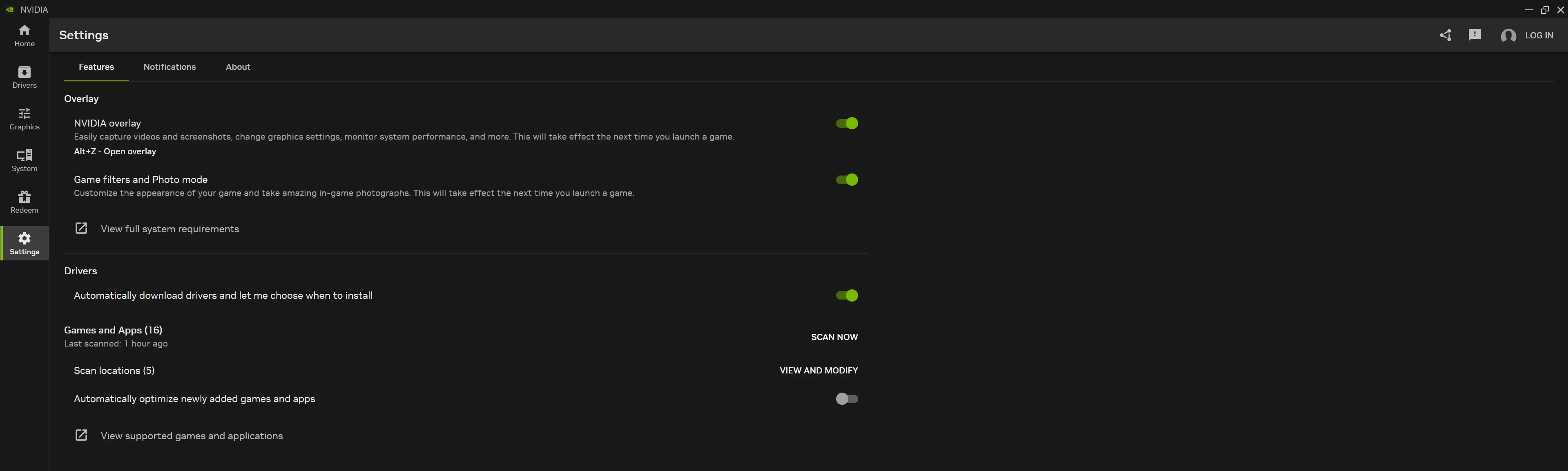
Task: Click the Settings gear in sidebar
Action: tap(25, 243)
